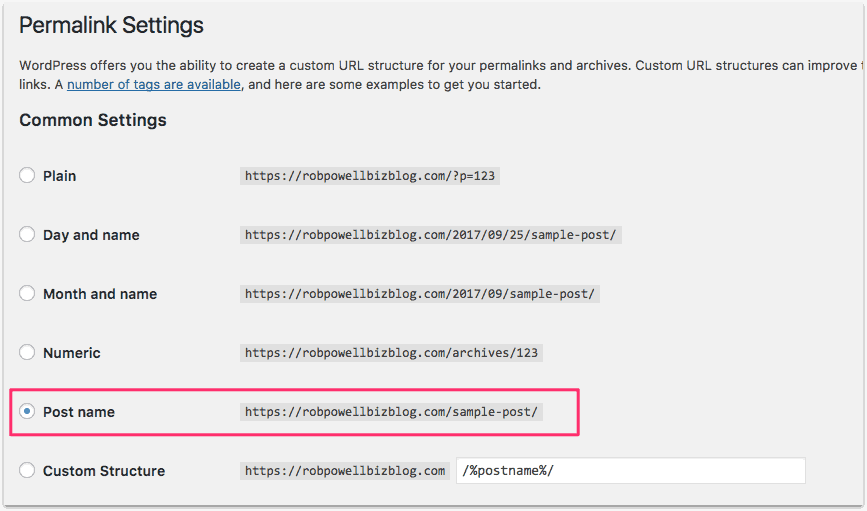Click the Month and name label
The image size is (867, 511).
[x=100, y=294]
